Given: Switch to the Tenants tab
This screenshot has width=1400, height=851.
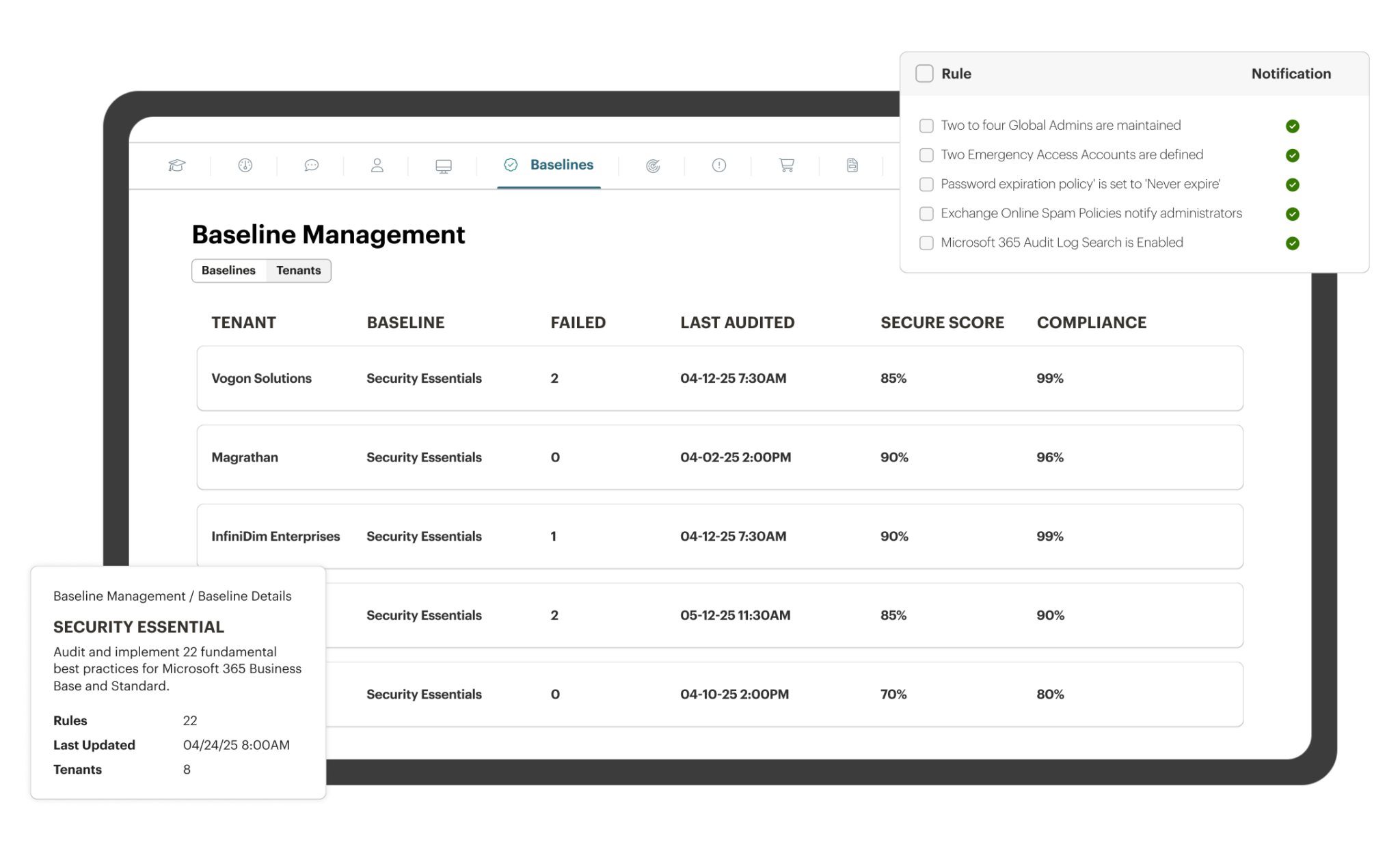Looking at the screenshot, I should click(298, 271).
